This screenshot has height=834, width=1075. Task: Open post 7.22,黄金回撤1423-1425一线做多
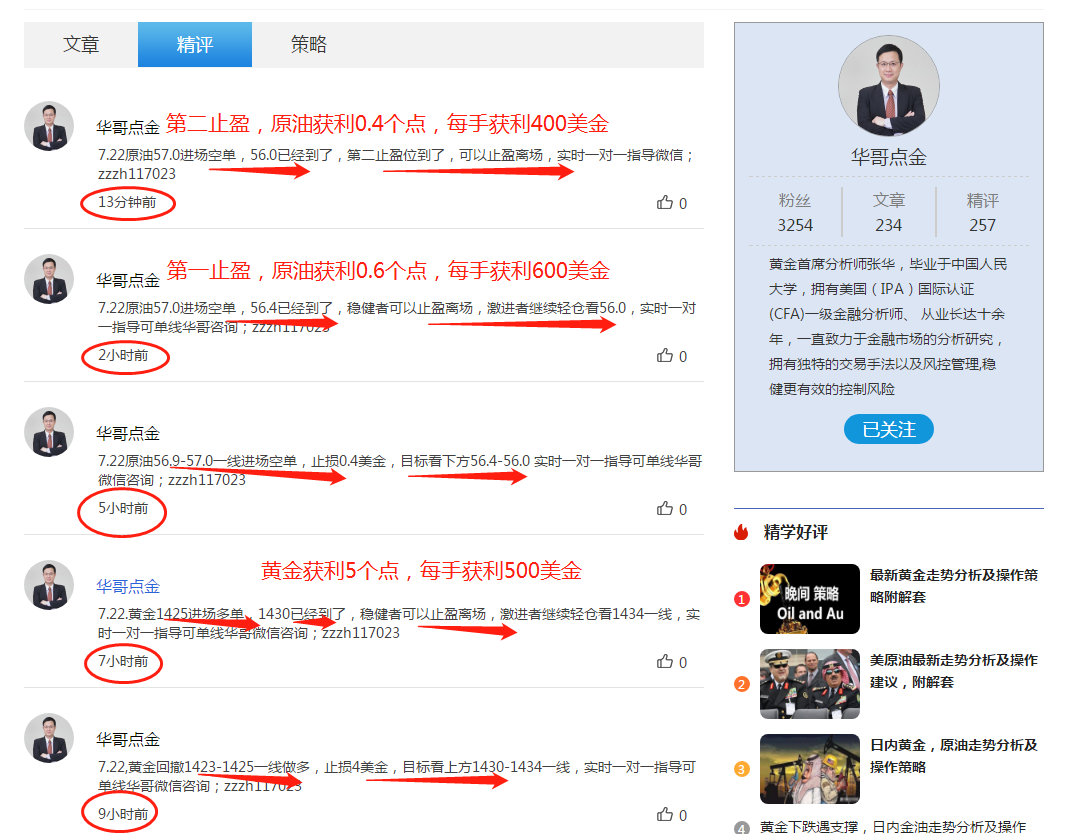(397, 776)
